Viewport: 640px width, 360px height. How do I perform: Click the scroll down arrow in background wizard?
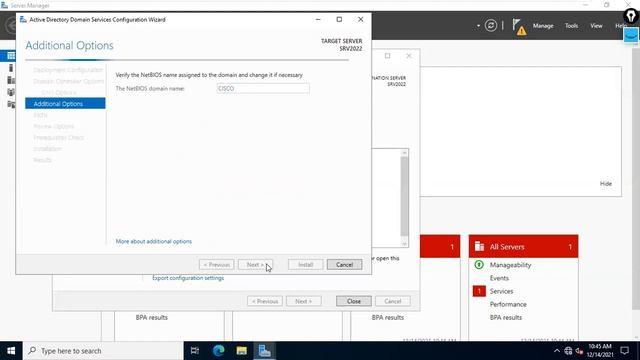(404, 244)
